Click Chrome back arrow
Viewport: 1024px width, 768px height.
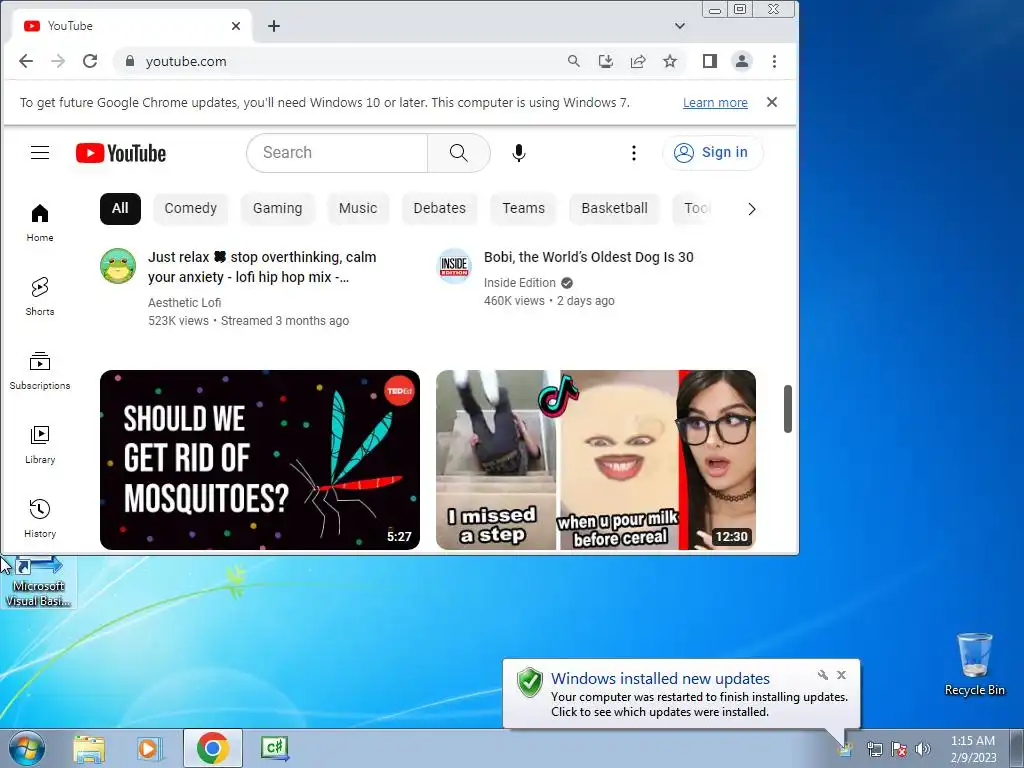(x=26, y=61)
